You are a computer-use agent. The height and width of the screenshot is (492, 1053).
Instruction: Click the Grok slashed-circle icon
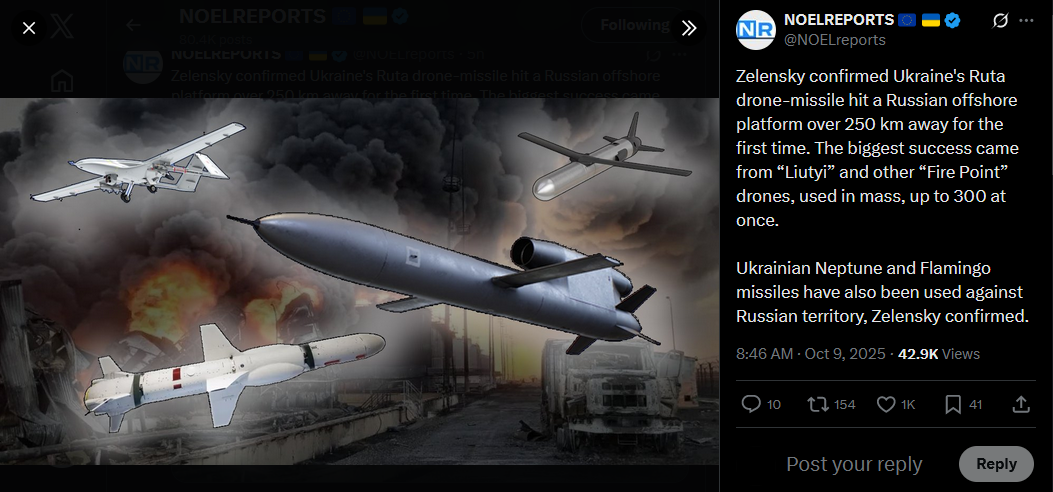tap(1000, 21)
